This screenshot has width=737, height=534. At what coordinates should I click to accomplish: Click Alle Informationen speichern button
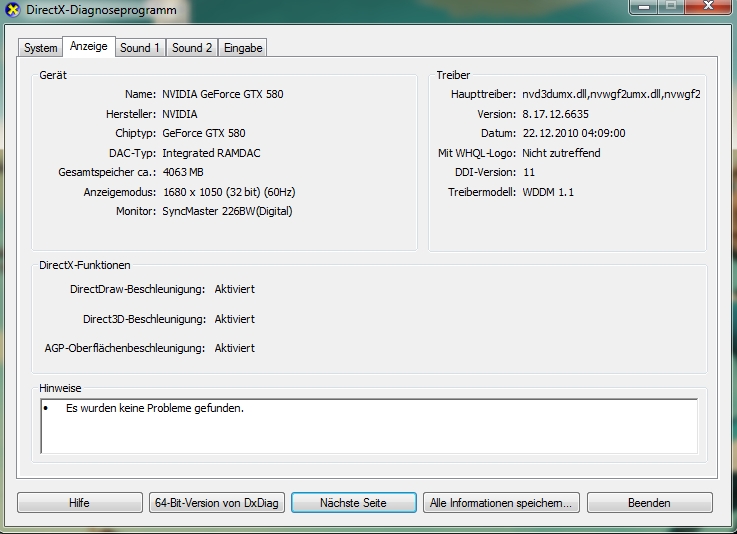coord(501,503)
